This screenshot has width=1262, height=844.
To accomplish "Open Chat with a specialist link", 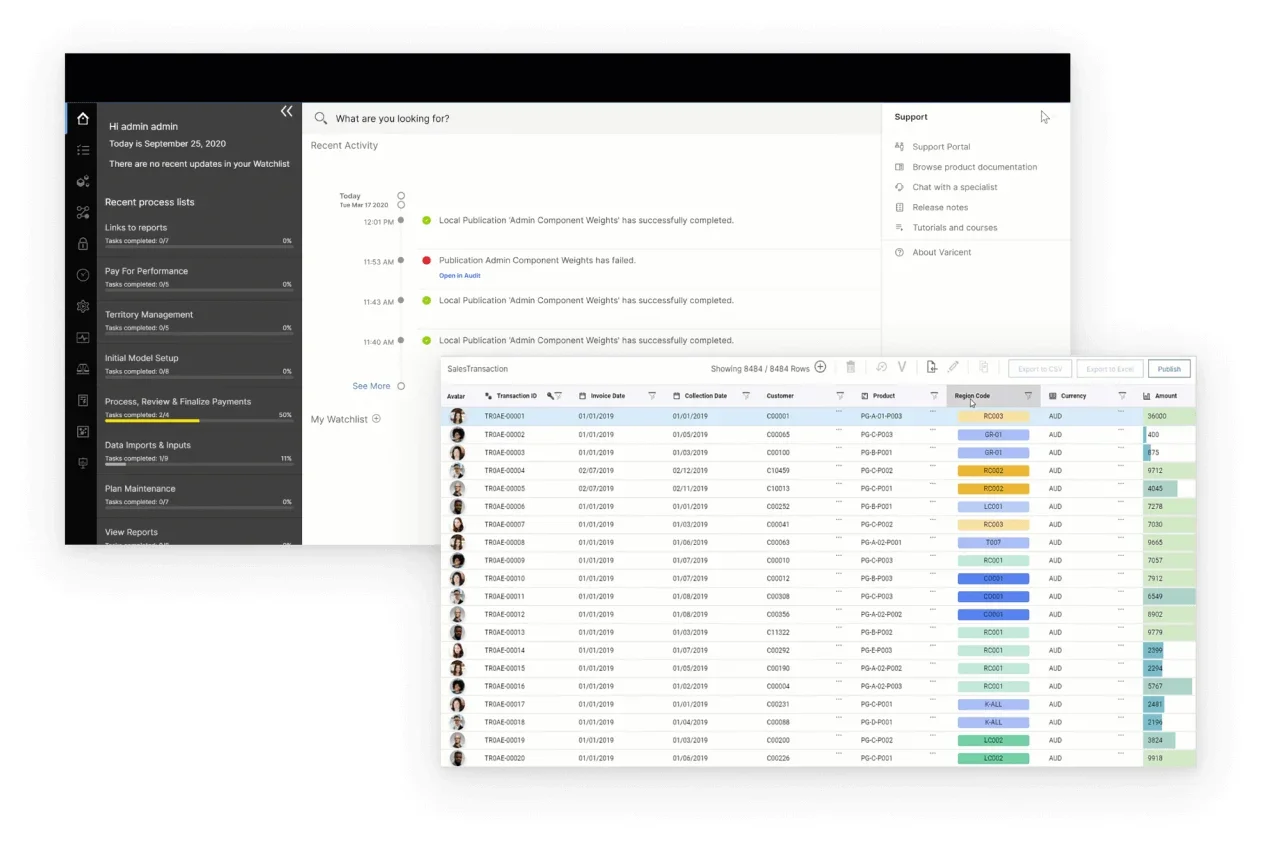I will pyautogui.click(x=954, y=187).
